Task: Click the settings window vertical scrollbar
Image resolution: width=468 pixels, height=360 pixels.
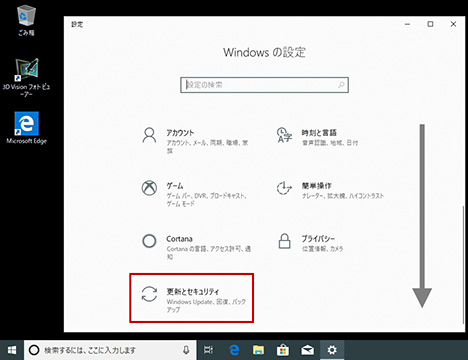Action: [463, 265]
